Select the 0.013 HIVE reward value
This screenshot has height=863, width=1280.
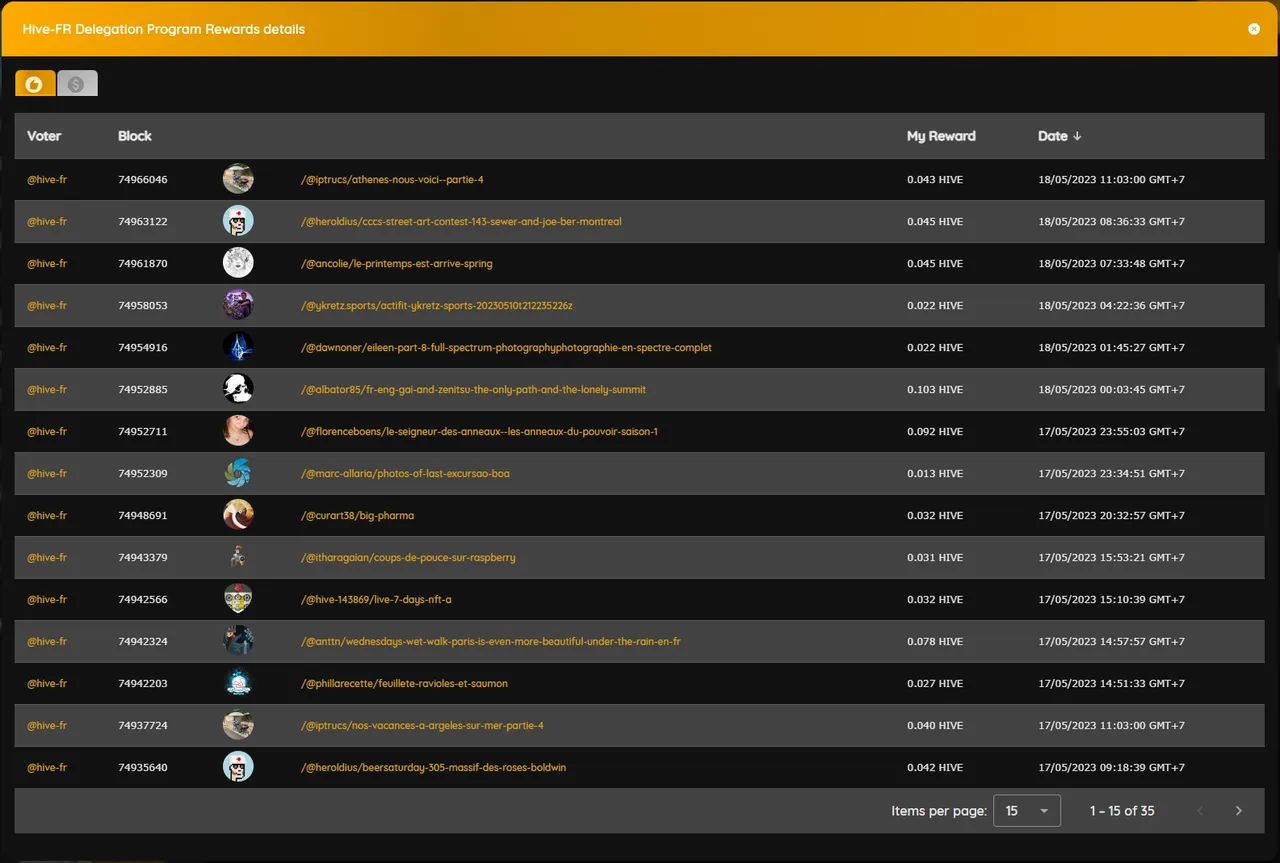pyautogui.click(x=935, y=474)
